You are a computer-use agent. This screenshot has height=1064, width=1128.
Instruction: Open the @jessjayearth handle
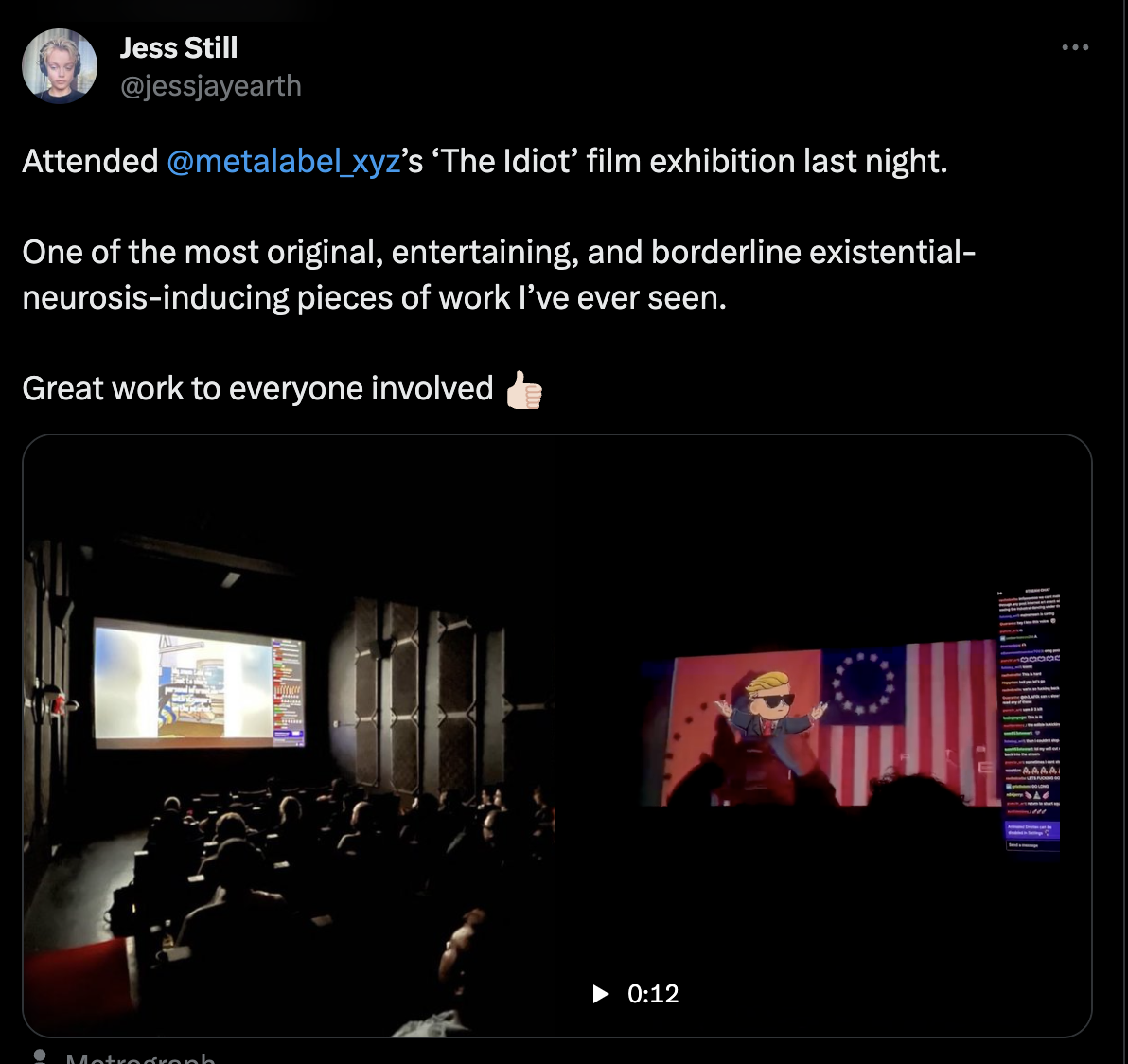click(211, 86)
